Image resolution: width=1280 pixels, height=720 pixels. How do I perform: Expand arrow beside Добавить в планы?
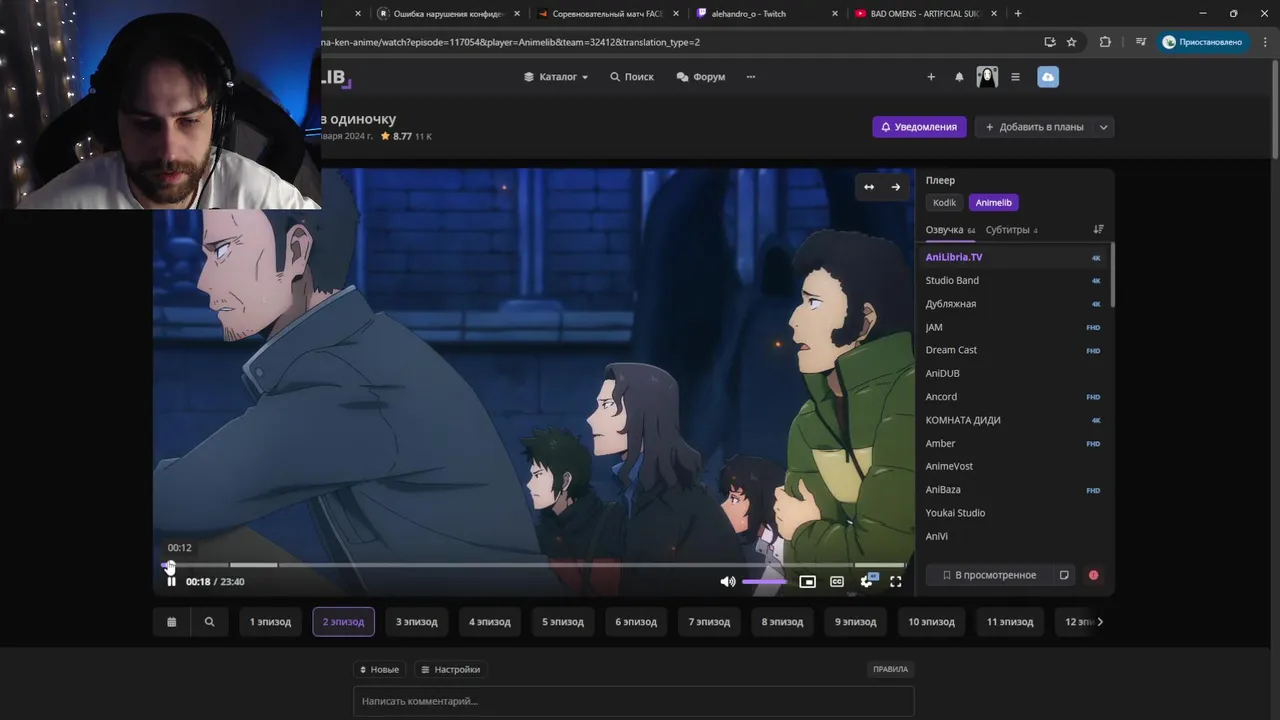[x=1104, y=127]
